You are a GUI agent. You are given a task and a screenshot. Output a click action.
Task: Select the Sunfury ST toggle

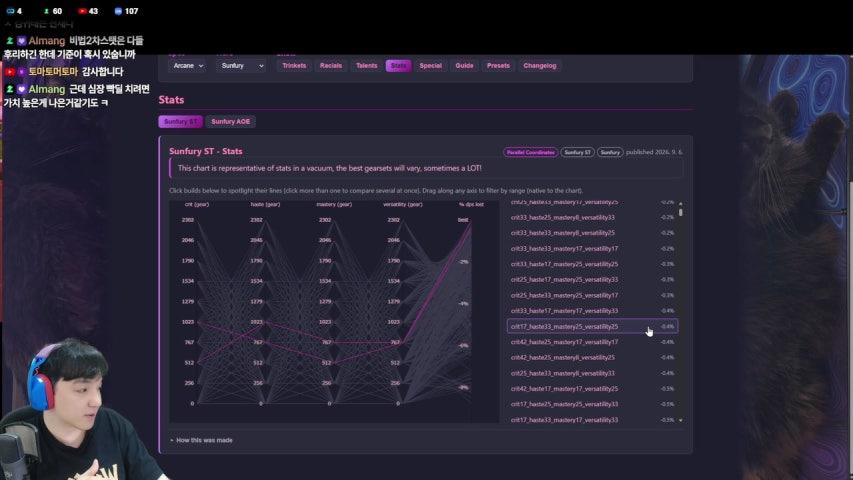(181, 121)
